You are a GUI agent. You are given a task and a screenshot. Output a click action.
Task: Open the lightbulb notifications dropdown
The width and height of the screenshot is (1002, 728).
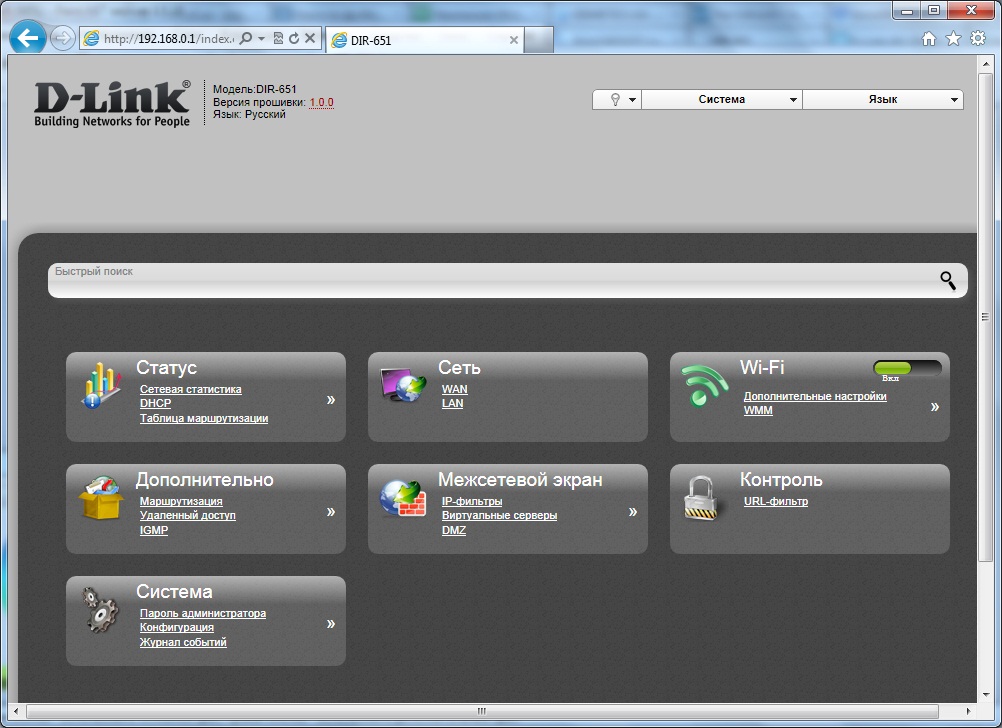tap(617, 100)
